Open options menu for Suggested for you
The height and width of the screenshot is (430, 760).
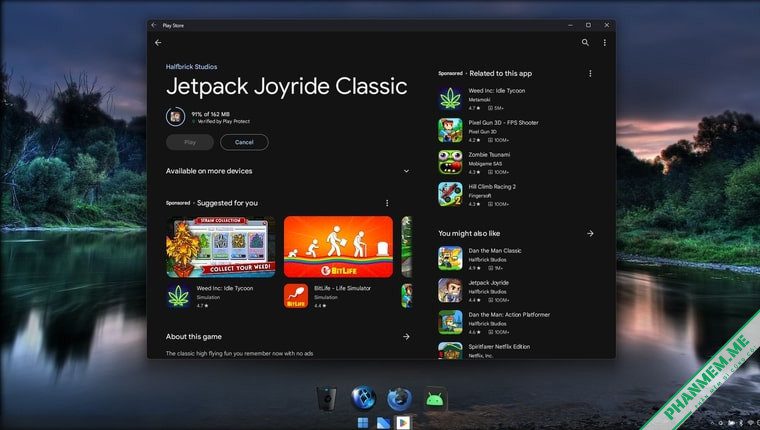click(387, 203)
